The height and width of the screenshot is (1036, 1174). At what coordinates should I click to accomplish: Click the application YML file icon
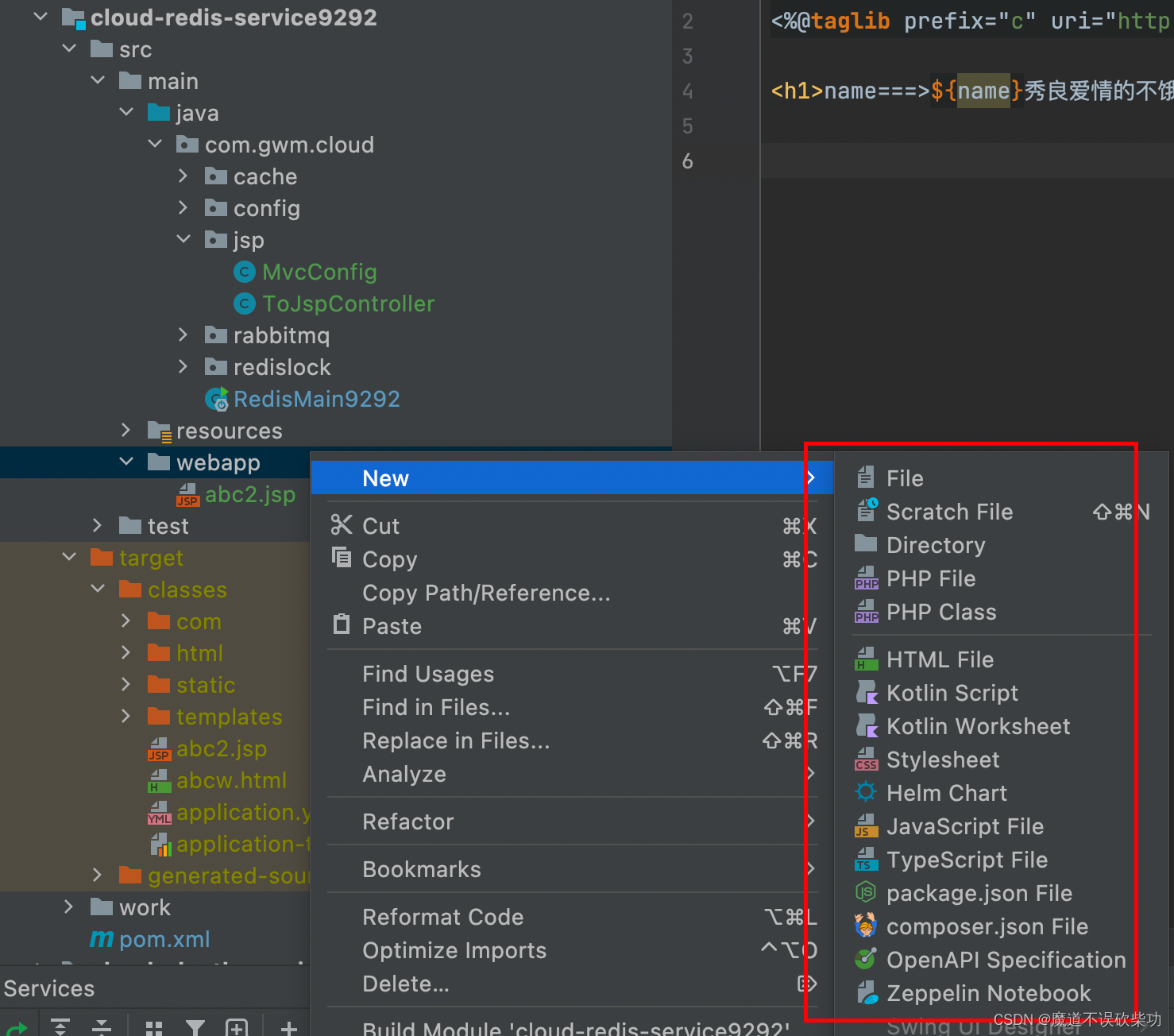(159, 812)
